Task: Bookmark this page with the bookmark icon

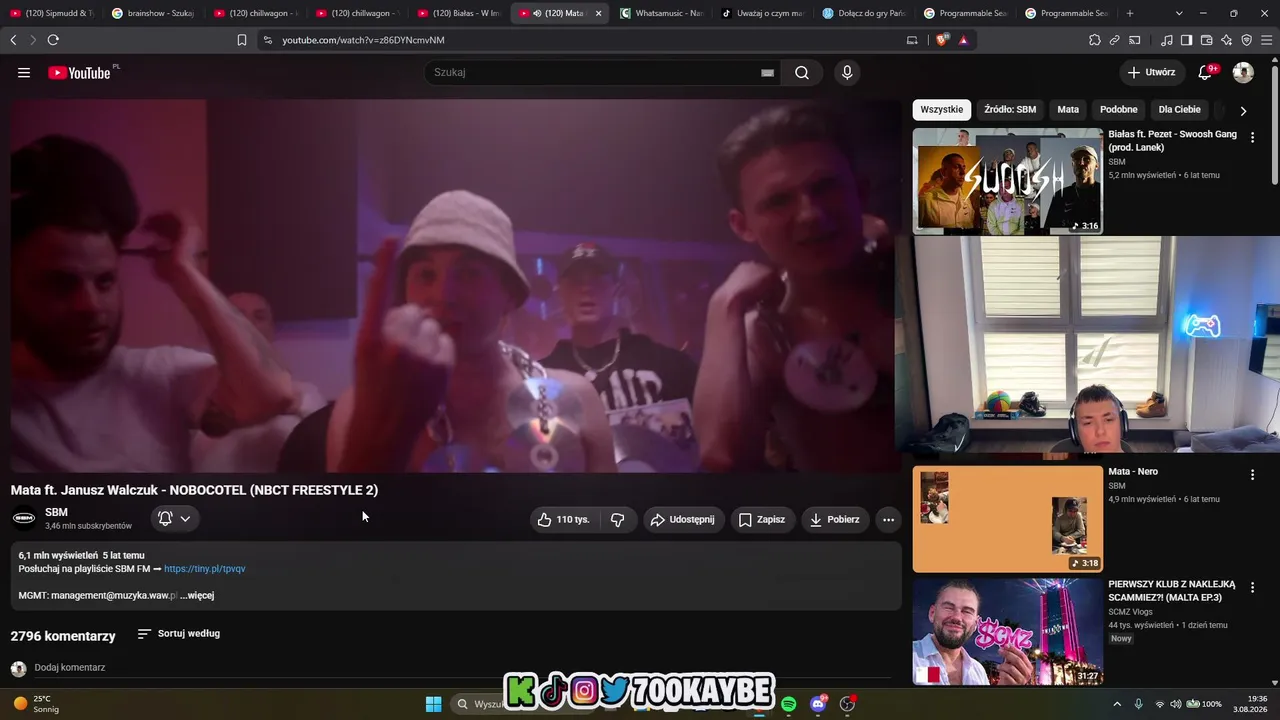Action: click(242, 40)
